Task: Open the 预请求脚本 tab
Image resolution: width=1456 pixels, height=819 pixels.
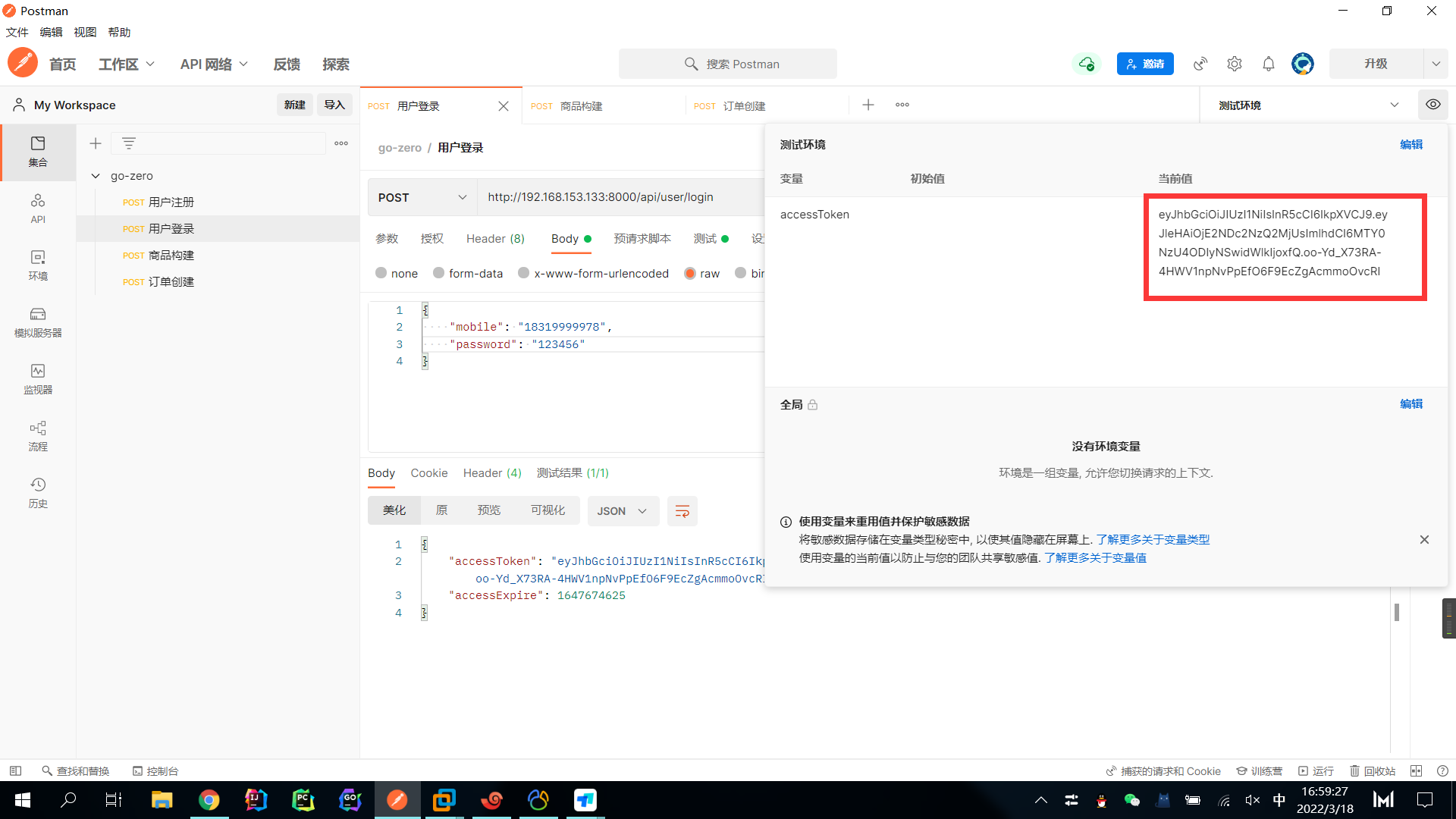Action: pos(642,239)
